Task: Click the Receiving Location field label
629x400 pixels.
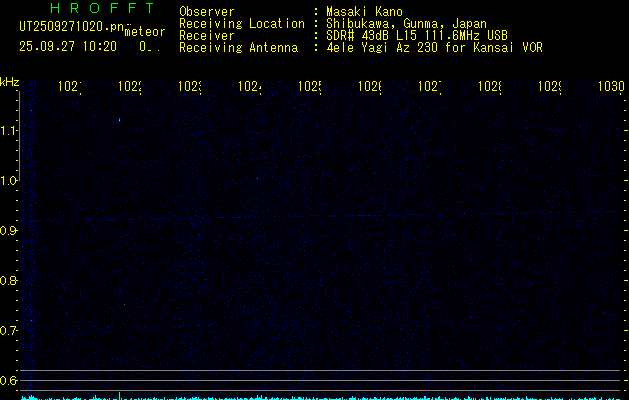Action: pos(241,24)
